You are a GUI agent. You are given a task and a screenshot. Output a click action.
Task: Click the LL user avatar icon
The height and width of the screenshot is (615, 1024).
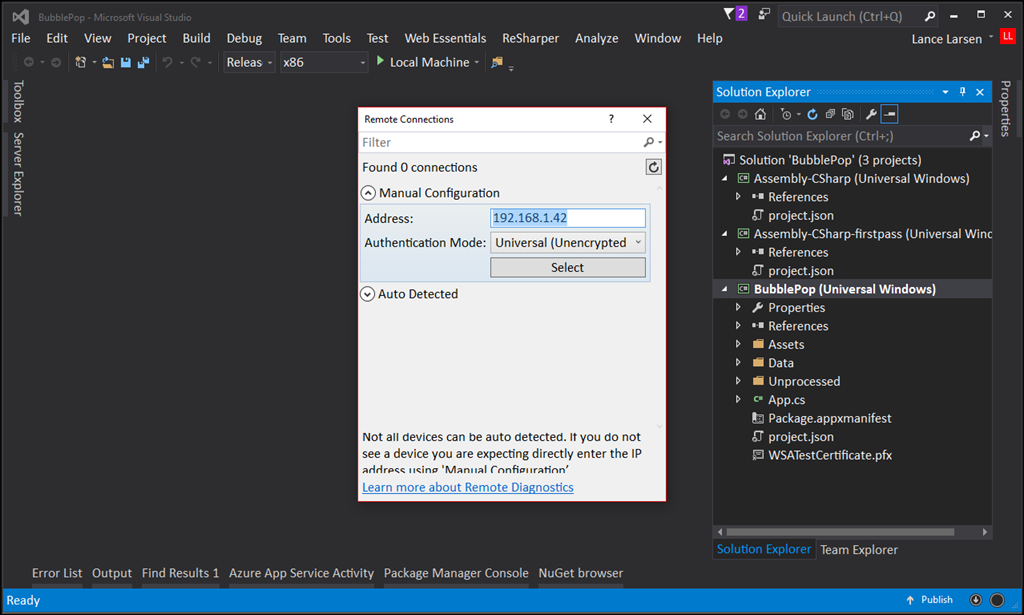tap(1008, 37)
